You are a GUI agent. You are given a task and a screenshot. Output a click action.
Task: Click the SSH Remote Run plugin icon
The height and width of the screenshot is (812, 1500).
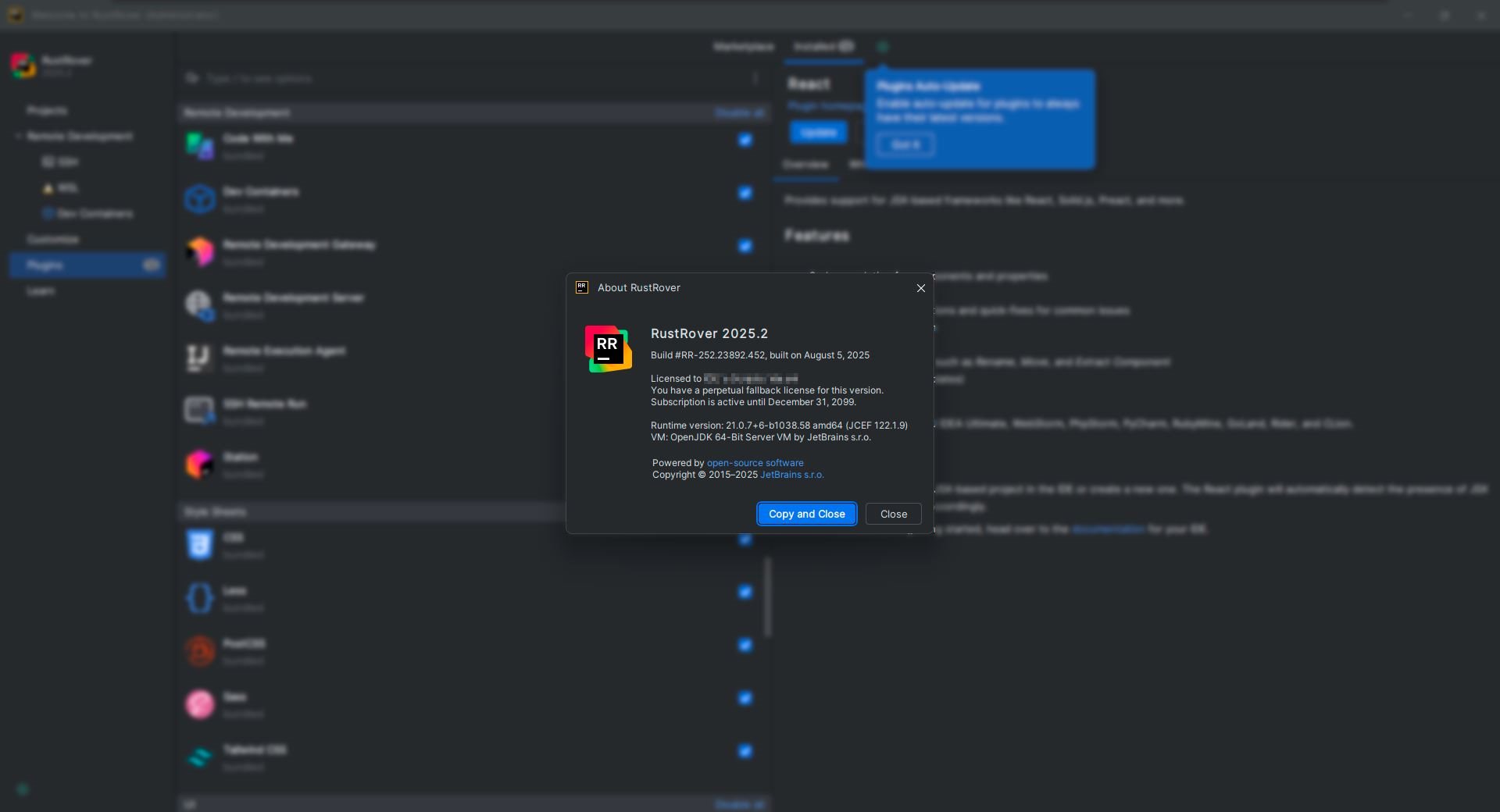[x=199, y=411]
